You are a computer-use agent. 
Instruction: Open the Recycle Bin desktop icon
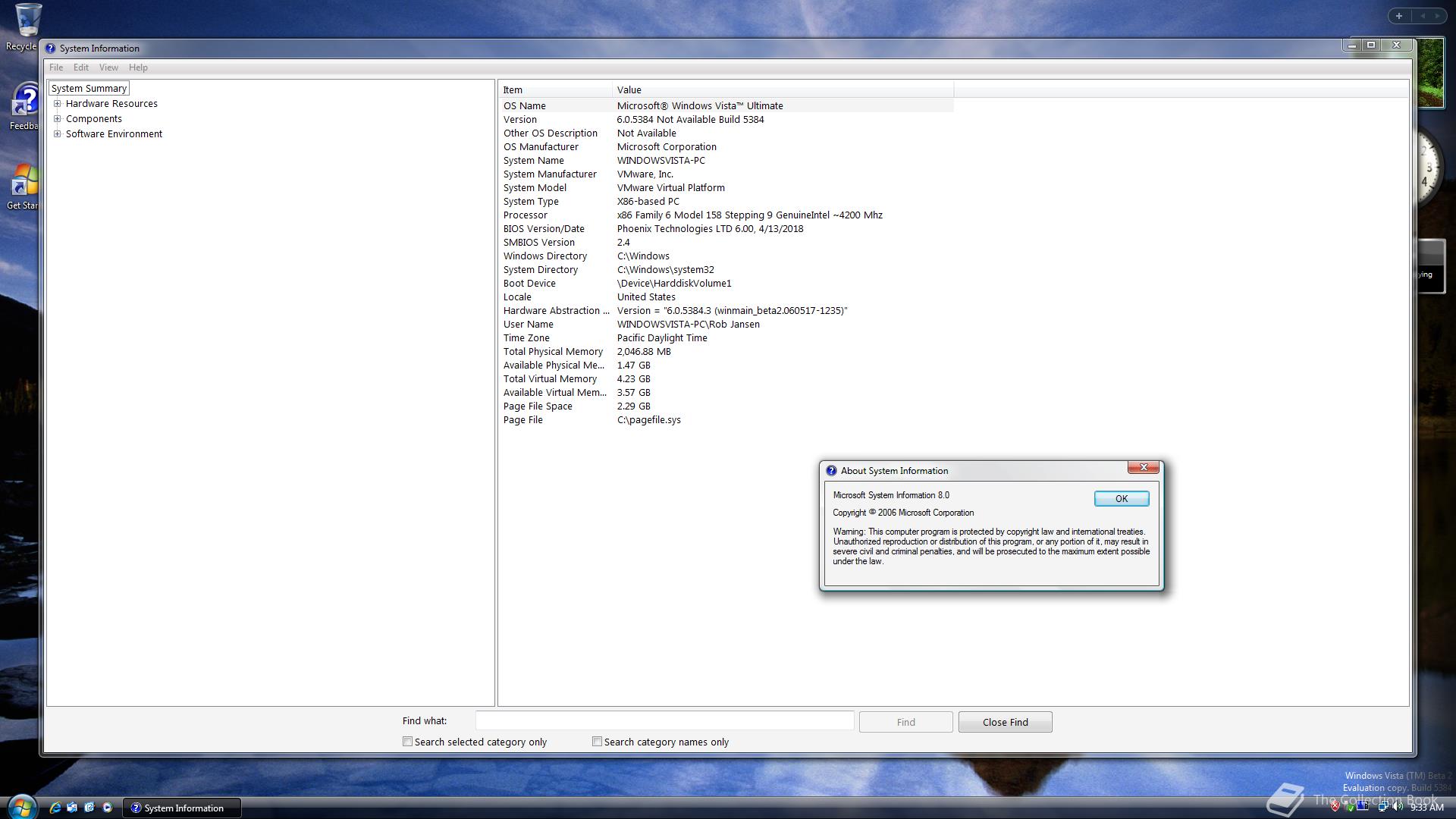click(23, 27)
